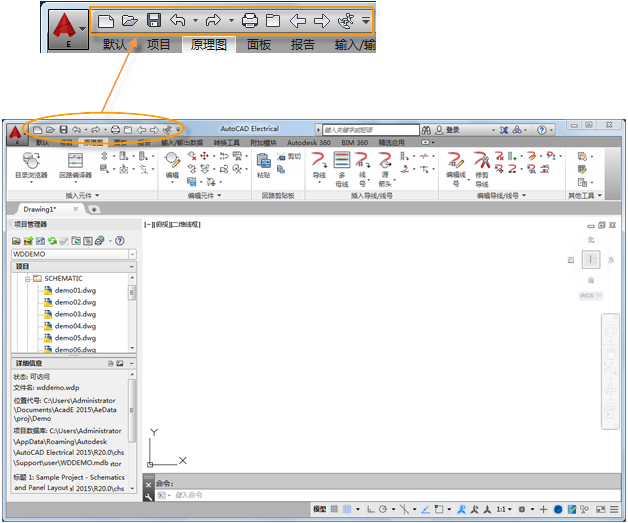Toggle the blue snap mode button in the status bar

tap(347, 509)
